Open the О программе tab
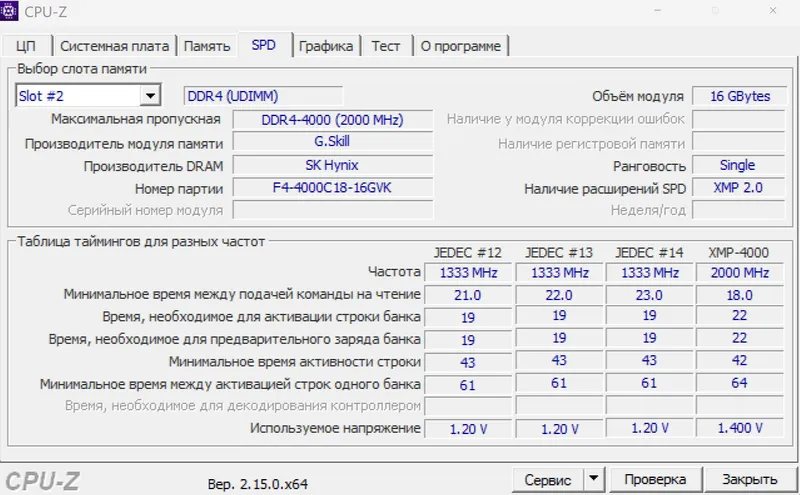The height and width of the screenshot is (495, 800). pyautogui.click(x=461, y=46)
